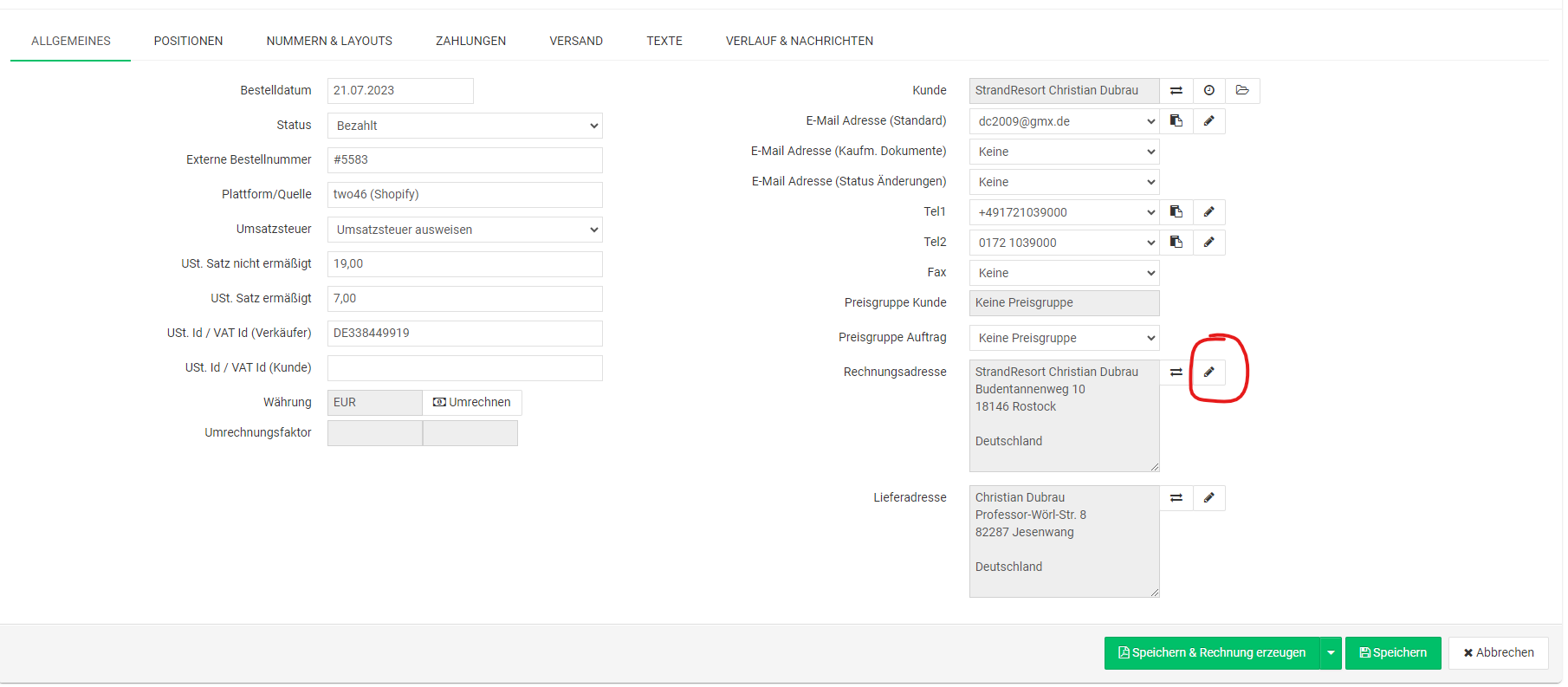
Task: Edit the Rechnungsadresse with the pencil icon
Action: (x=1209, y=373)
